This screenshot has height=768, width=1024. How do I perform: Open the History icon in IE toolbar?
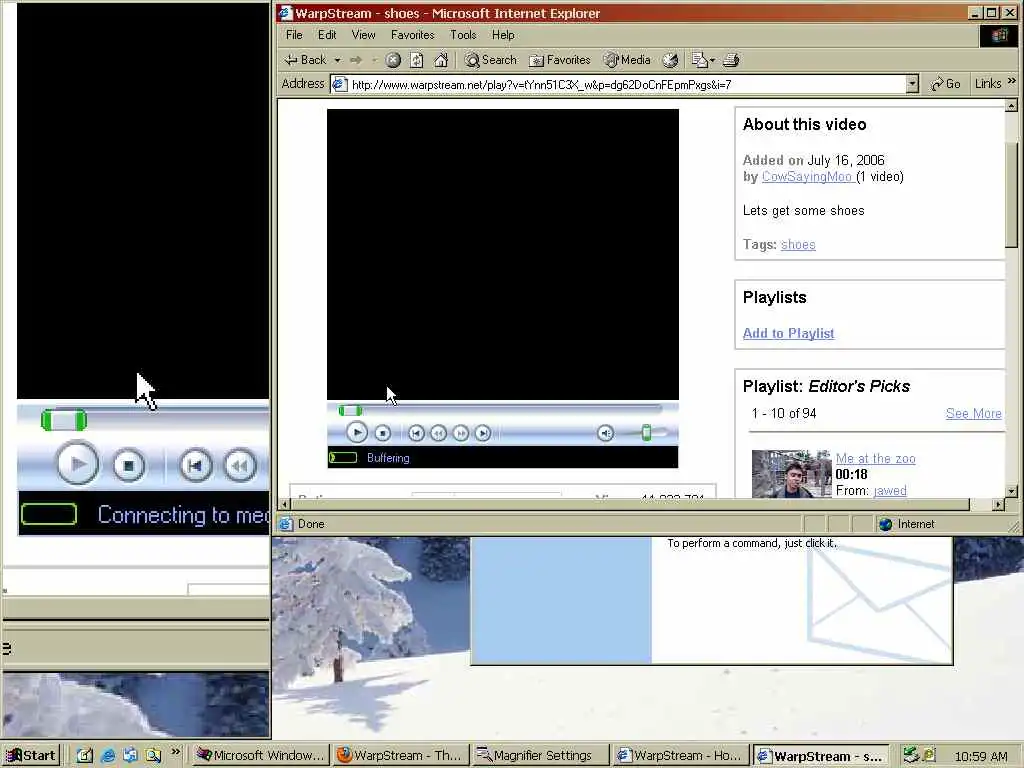pos(670,60)
